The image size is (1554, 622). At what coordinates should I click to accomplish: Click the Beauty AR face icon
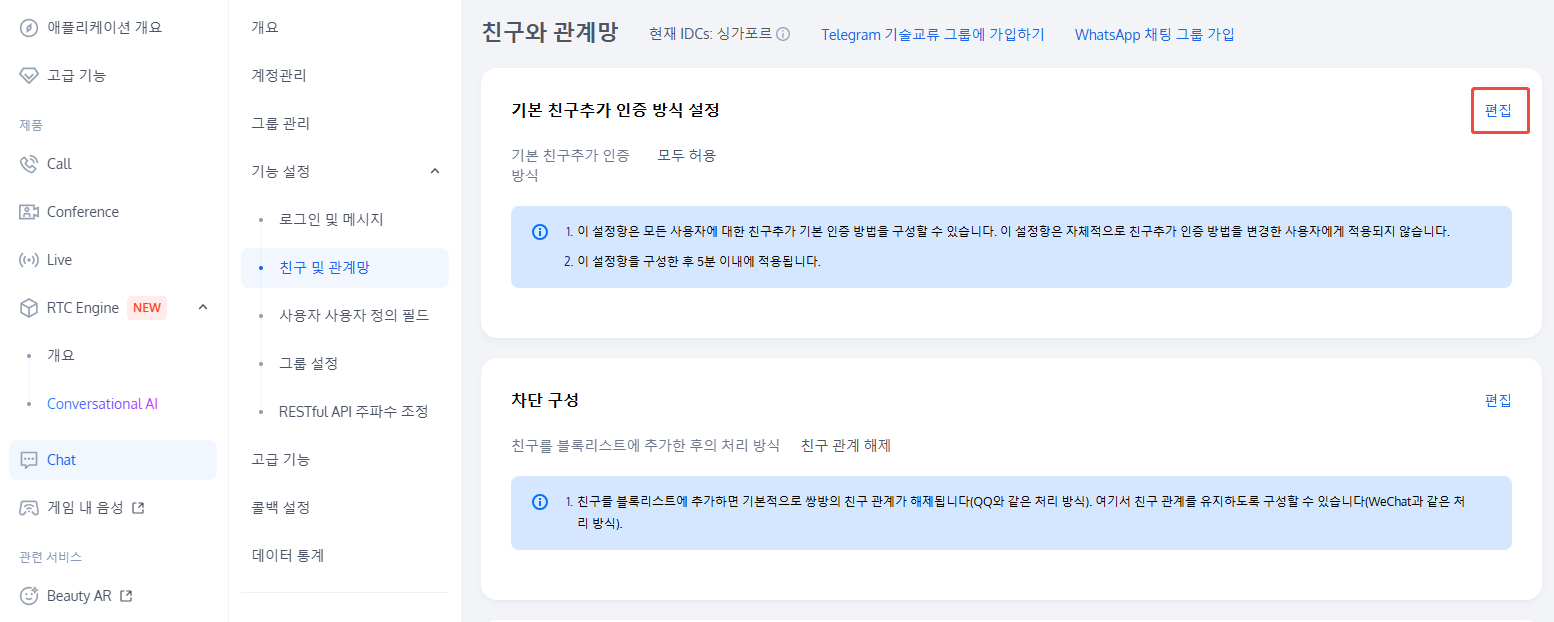coord(29,596)
